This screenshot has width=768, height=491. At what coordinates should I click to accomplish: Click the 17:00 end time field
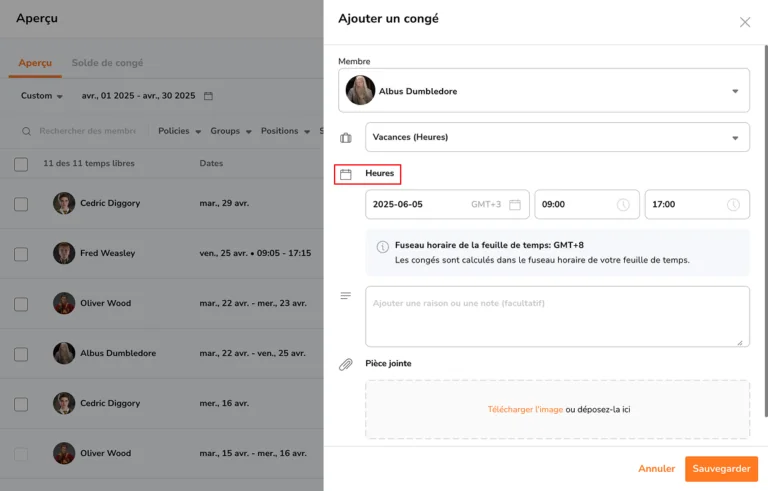tap(697, 204)
